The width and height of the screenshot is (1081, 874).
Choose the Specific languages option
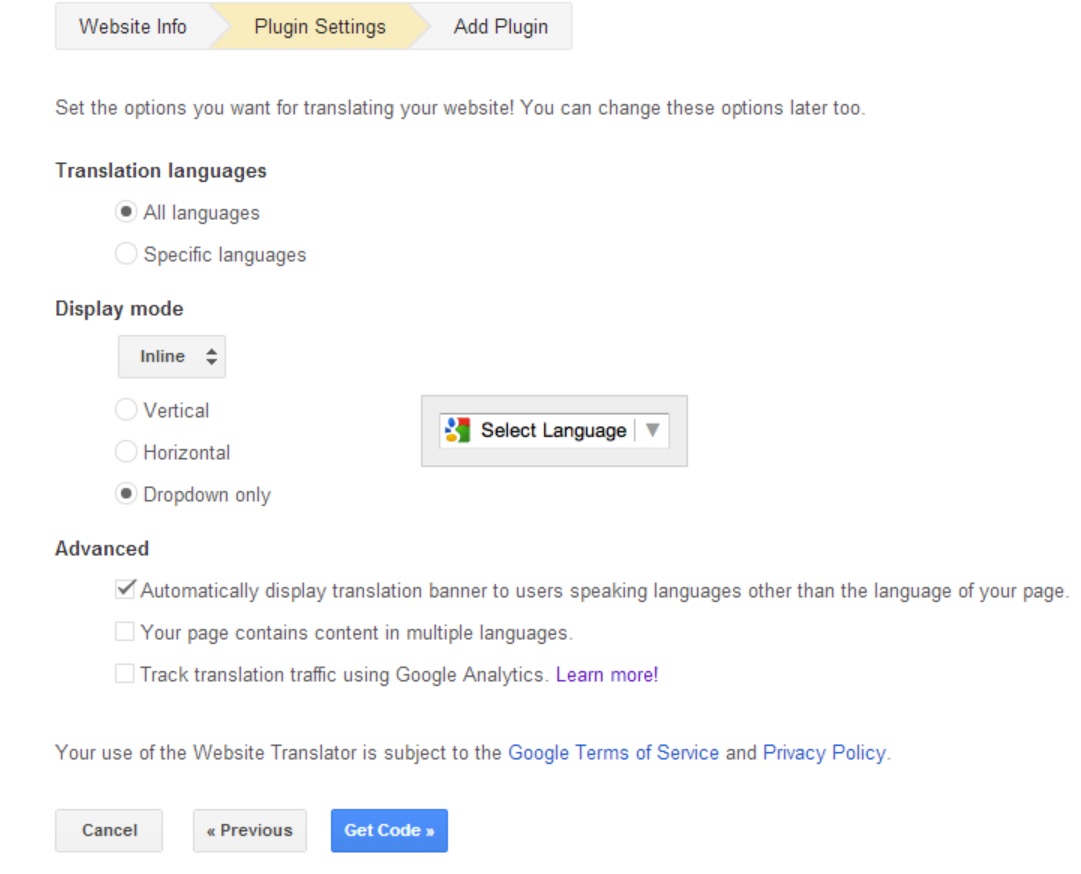pos(126,254)
